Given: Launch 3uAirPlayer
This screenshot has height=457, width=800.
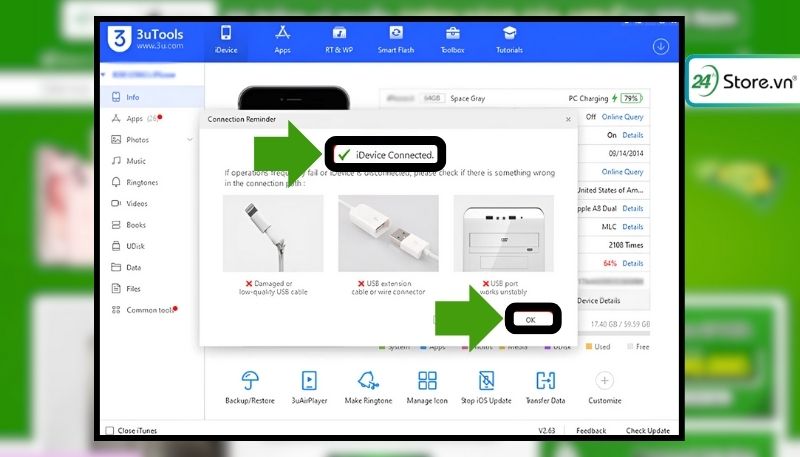Looking at the screenshot, I should [x=309, y=388].
